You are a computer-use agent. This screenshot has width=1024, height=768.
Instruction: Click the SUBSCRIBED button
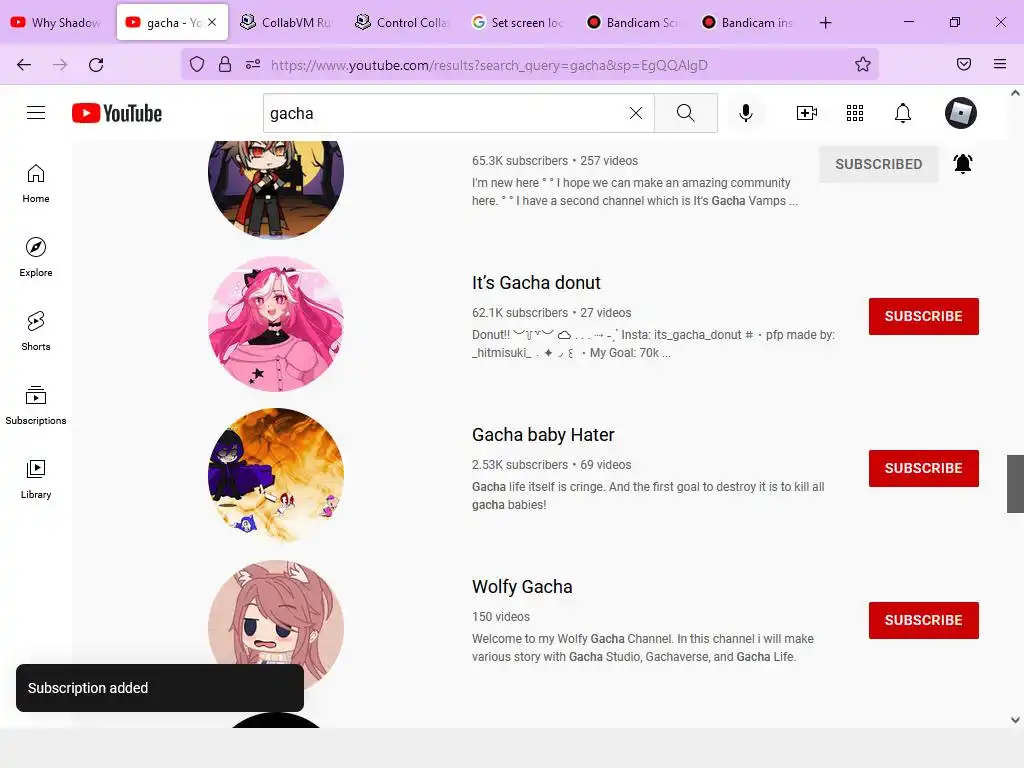click(878, 164)
